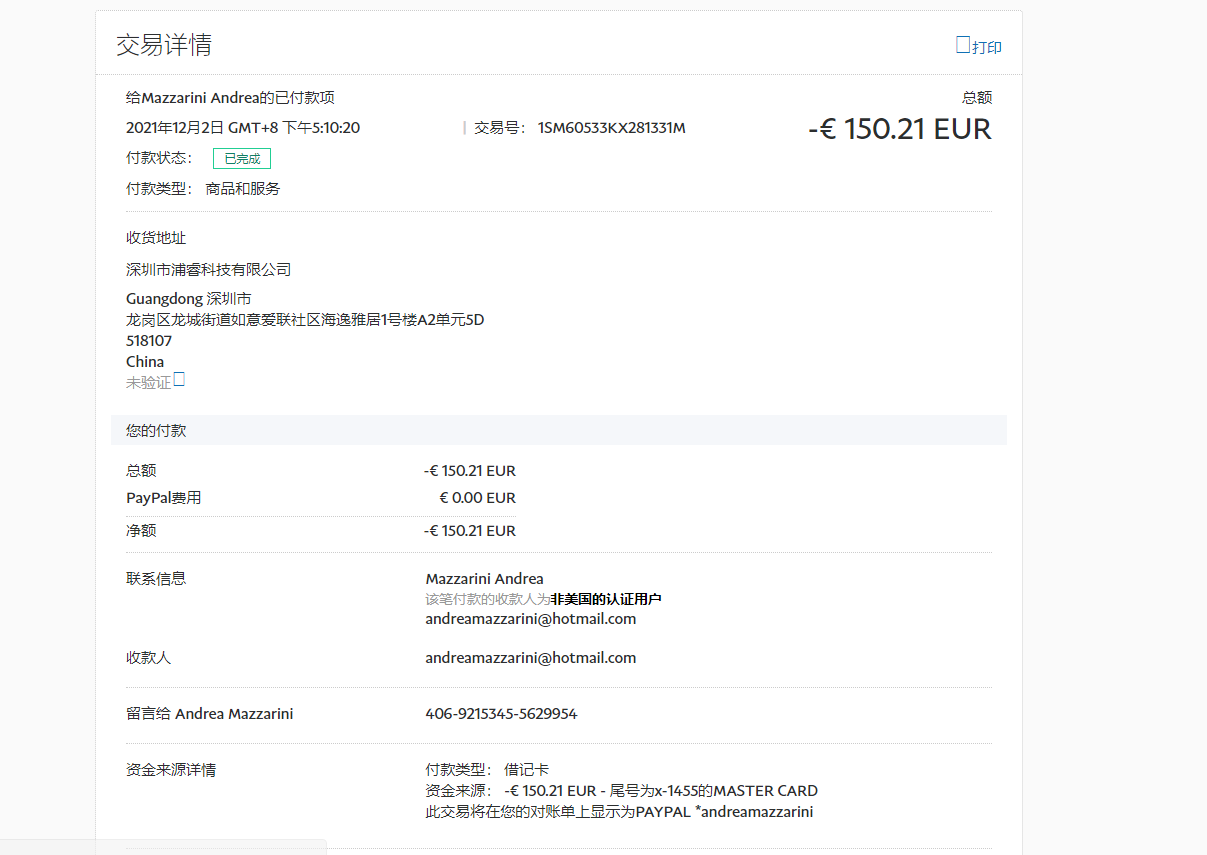Click the 交易详情 page heading
Viewport: 1207px width, 855px height.
coord(164,45)
